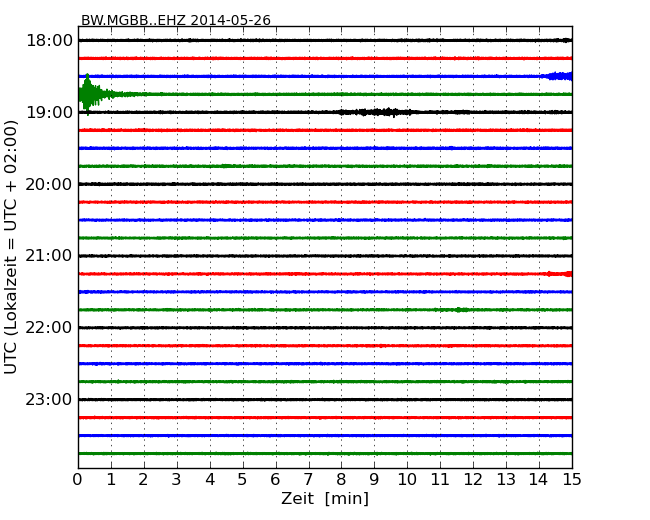Click the 13 tick on the minute axis
Image resolution: width=650 pixels, height=520 pixels.
pyautogui.click(x=506, y=479)
